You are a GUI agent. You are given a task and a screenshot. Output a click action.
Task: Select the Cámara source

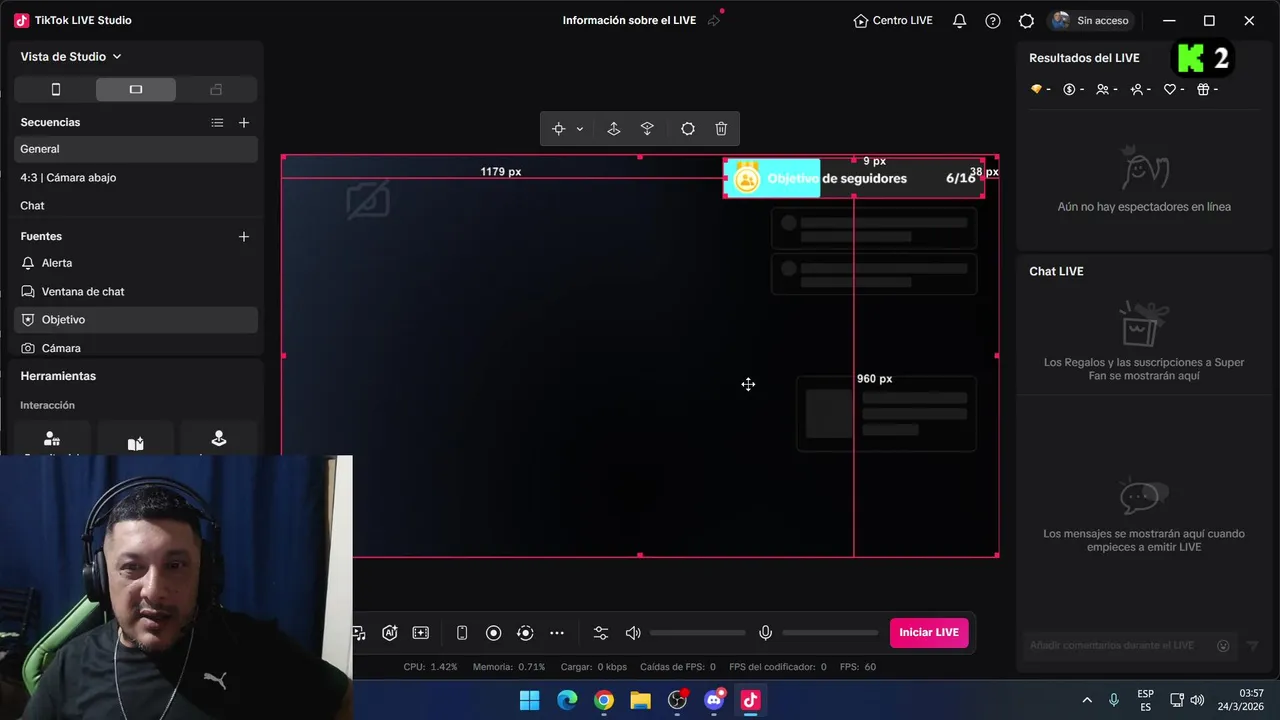coord(136,347)
